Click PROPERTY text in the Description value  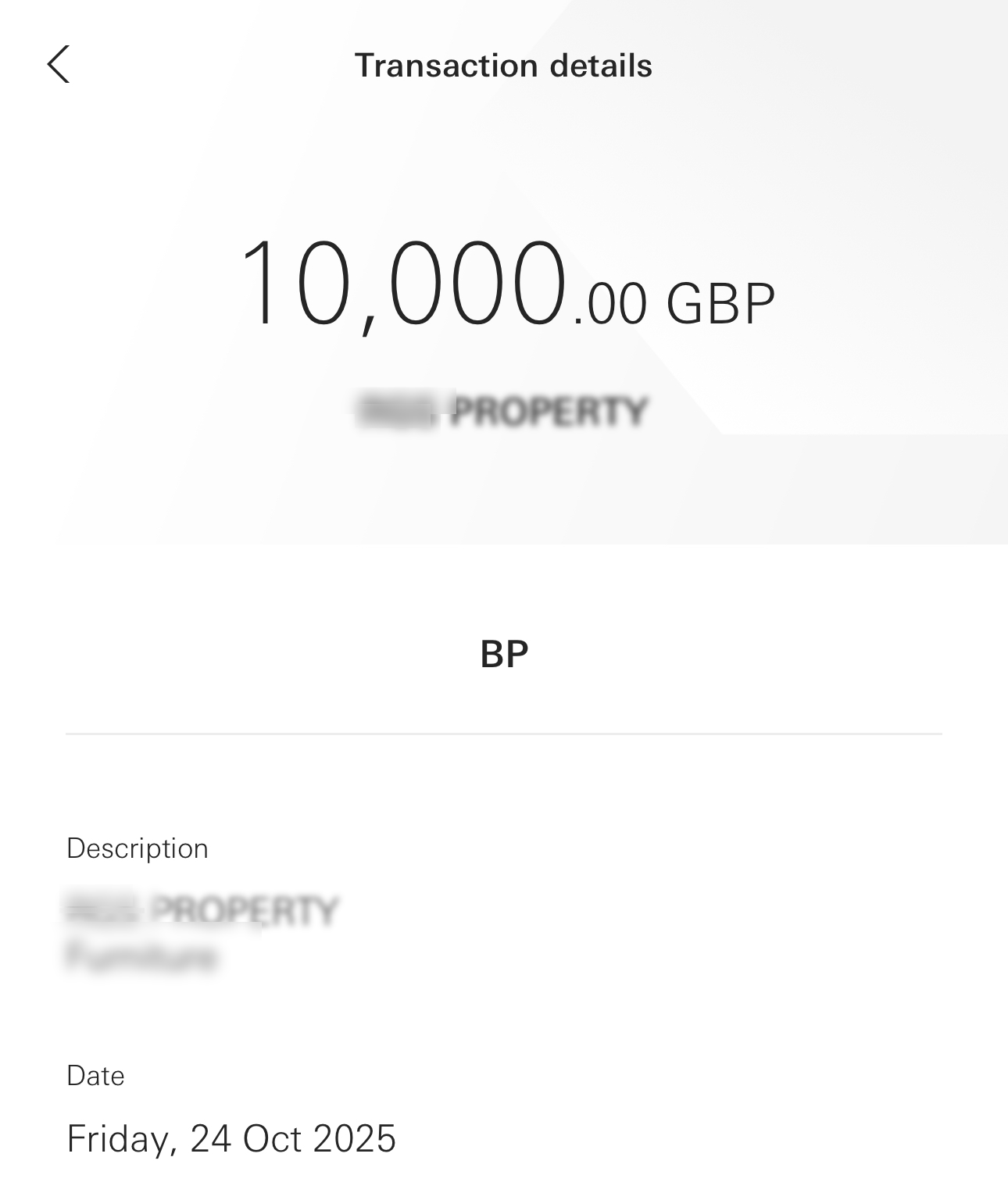coord(245,911)
